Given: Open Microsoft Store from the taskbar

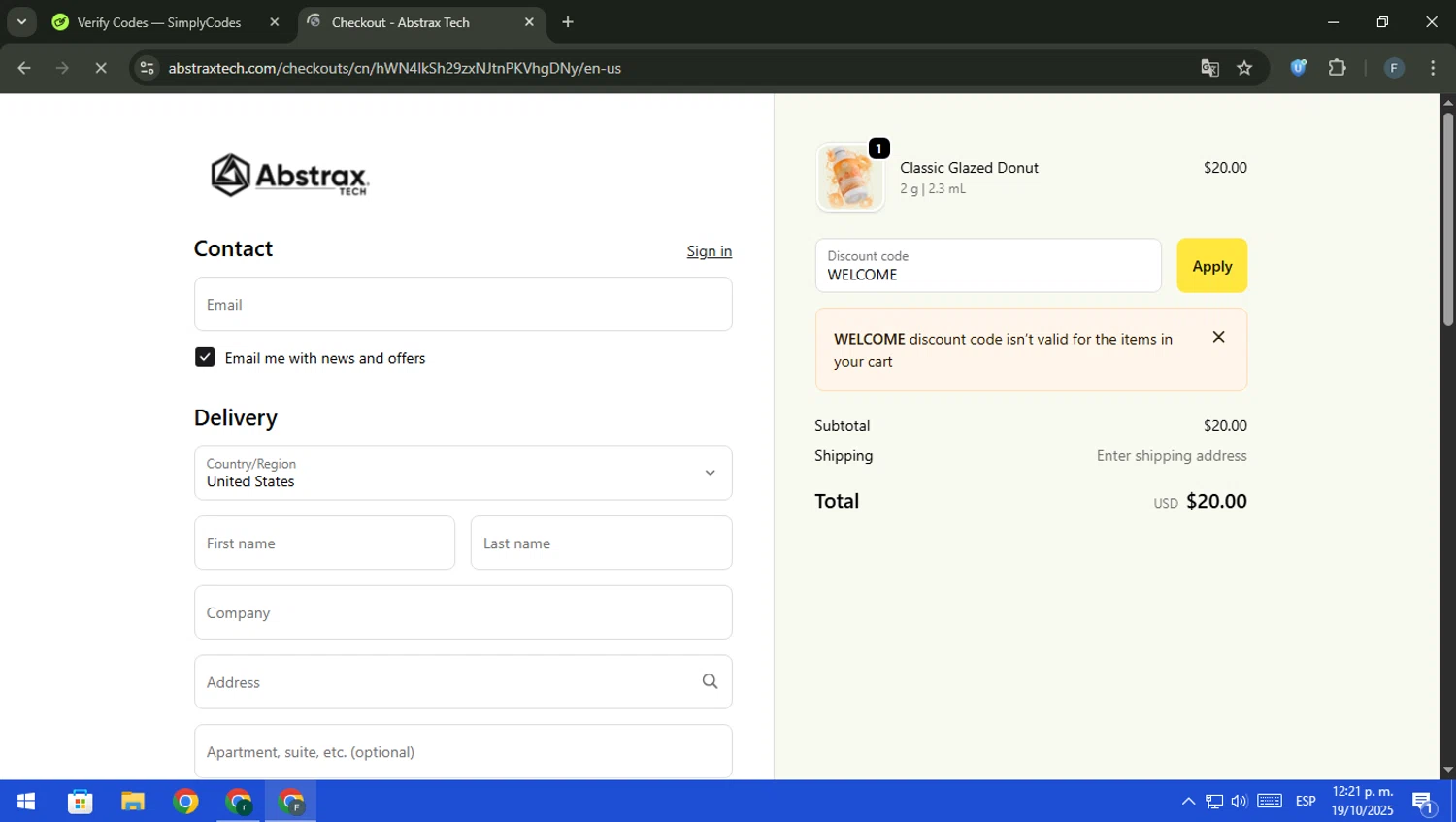Looking at the screenshot, I should coord(80,802).
